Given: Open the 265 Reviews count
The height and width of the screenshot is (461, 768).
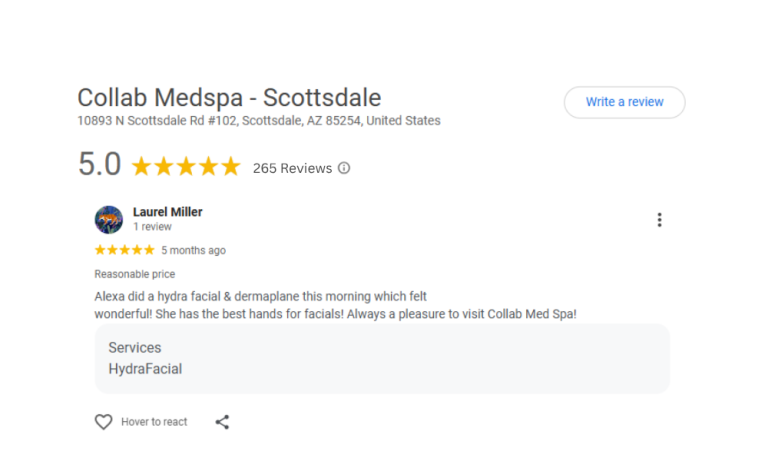Looking at the screenshot, I should tap(292, 168).
